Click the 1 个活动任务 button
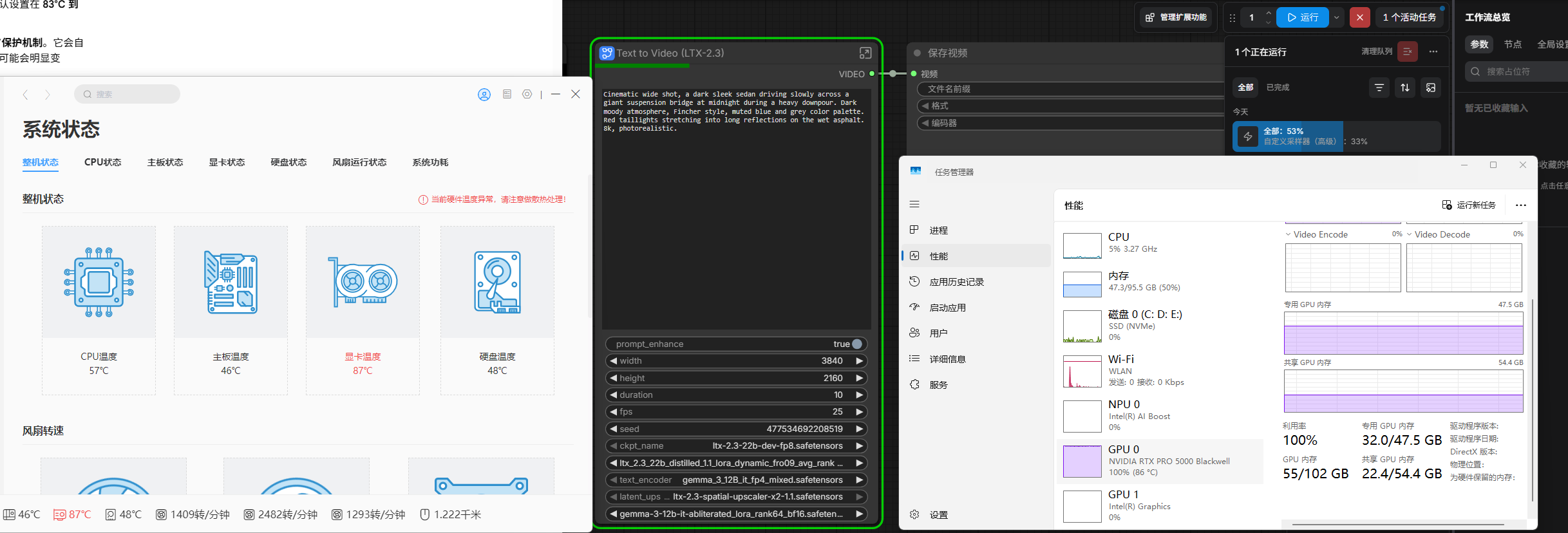This screenshot has width=1568, height=533. tap(1410, 17)
